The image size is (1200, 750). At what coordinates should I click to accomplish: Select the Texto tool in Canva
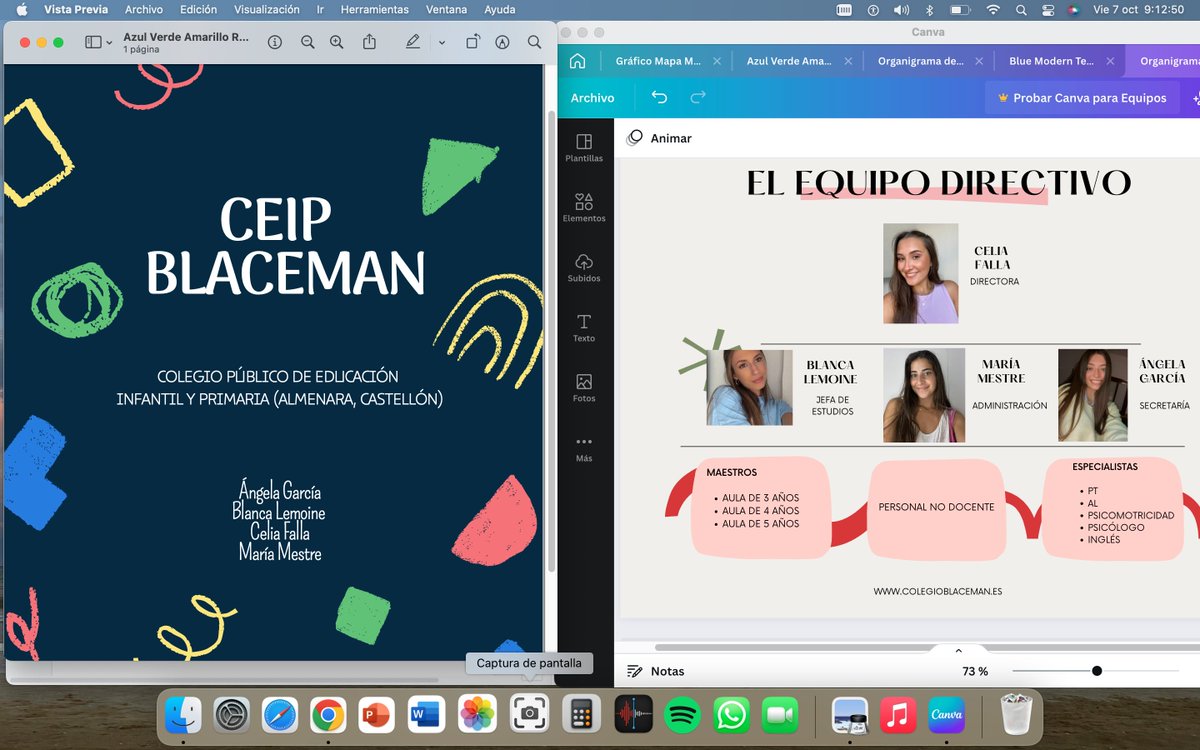click(x=584, y=328)
